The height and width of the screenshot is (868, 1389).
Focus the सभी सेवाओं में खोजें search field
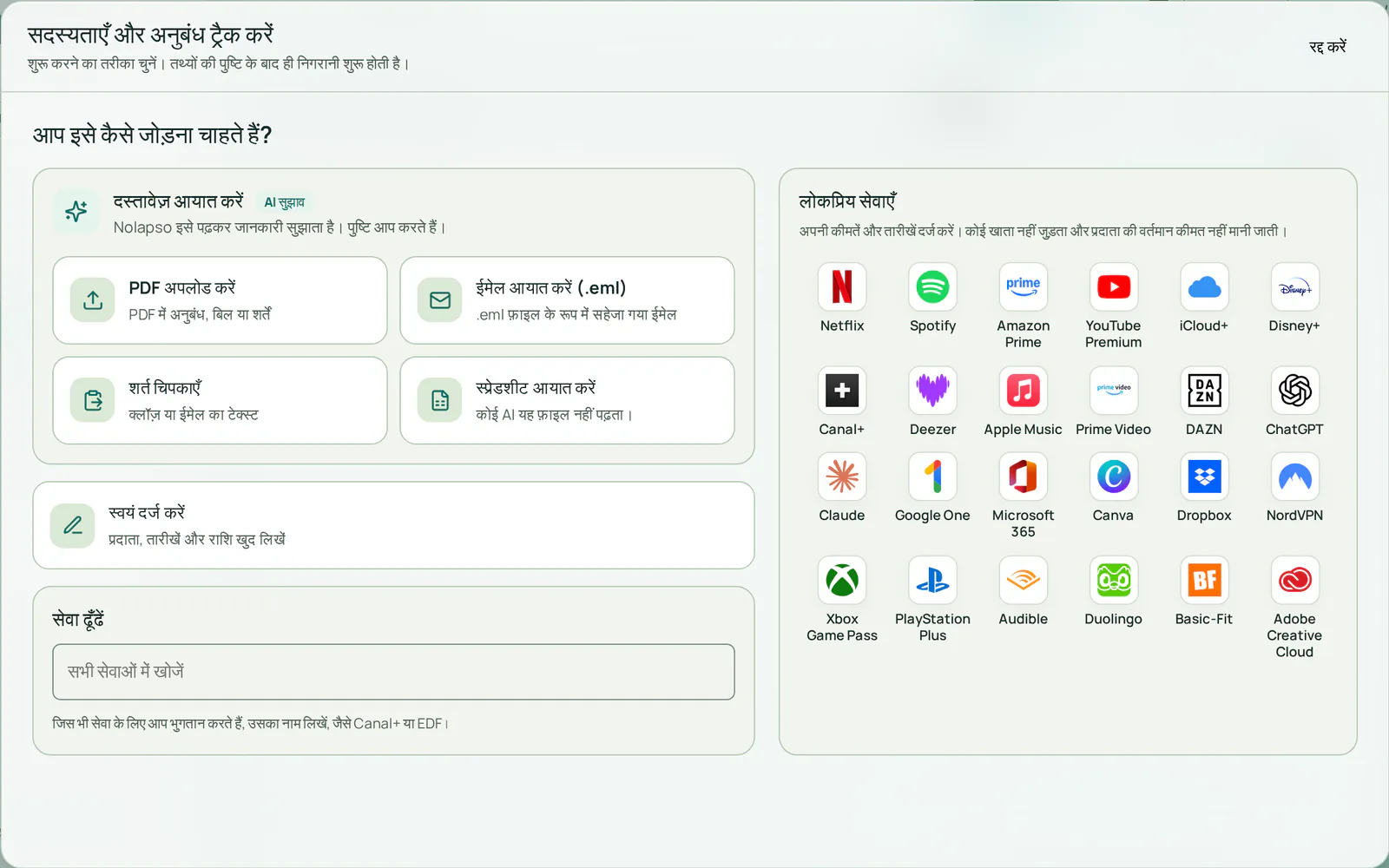(393, 672)
